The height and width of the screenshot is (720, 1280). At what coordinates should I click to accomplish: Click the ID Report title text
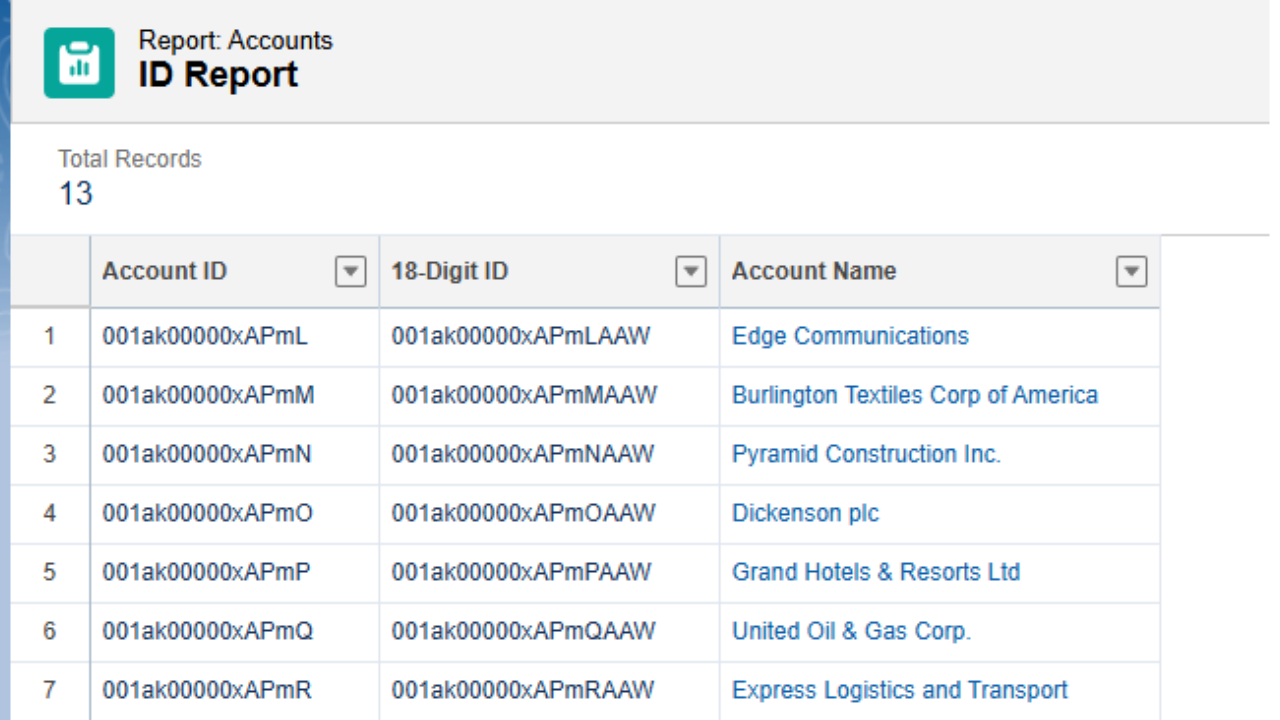218,75
